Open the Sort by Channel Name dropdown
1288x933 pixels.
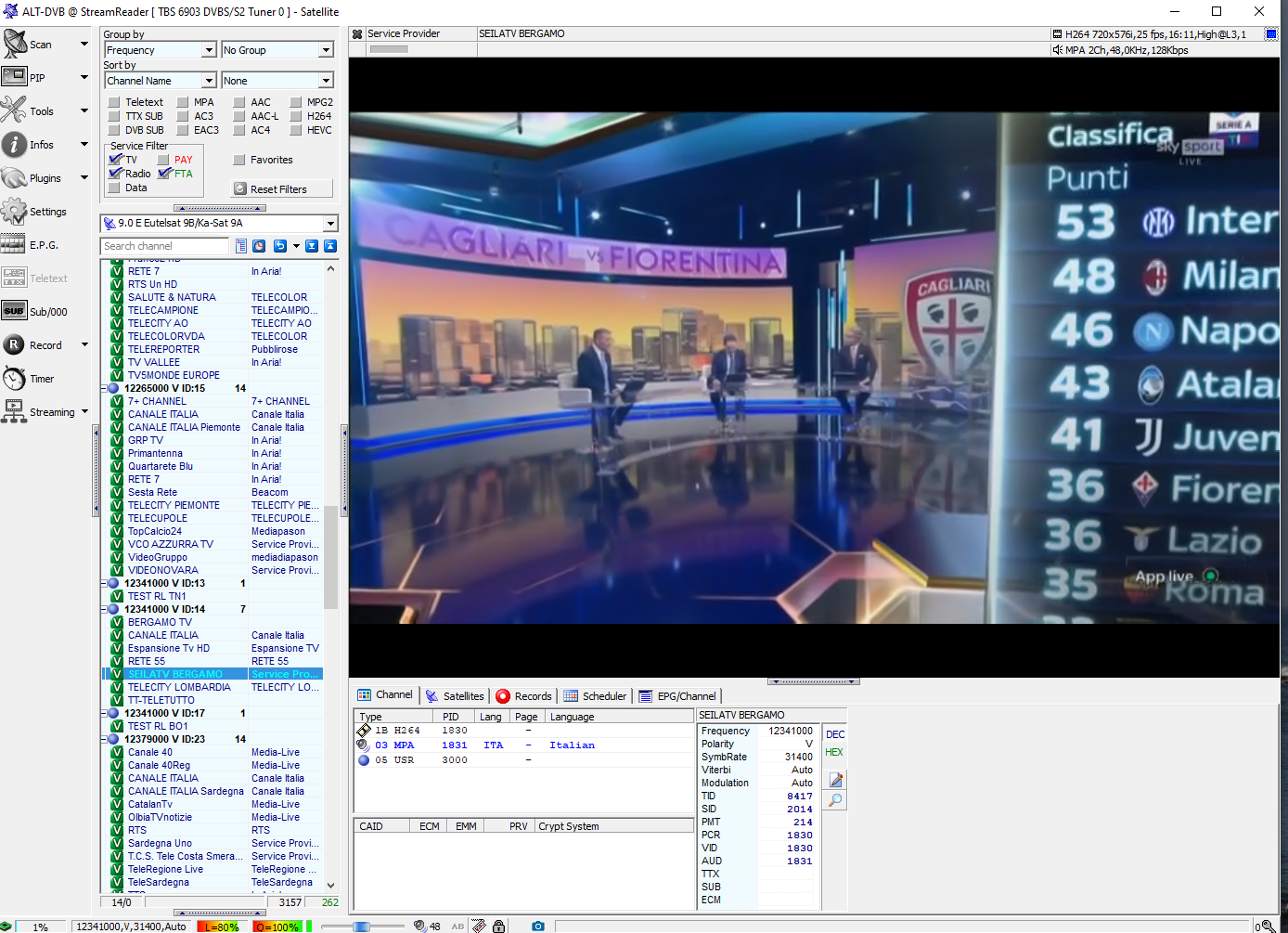[x=160, y=81]
